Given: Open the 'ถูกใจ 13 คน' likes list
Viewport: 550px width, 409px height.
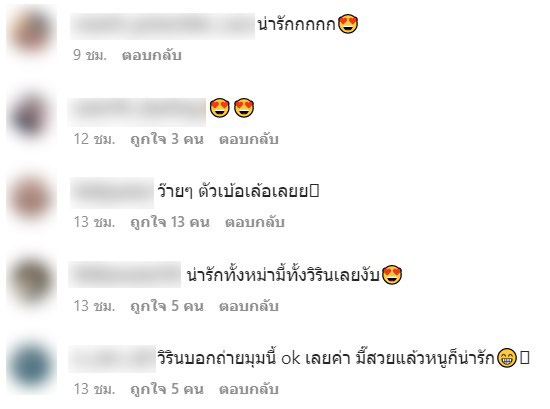Looking at the screenshot, I should pos(170,222).
